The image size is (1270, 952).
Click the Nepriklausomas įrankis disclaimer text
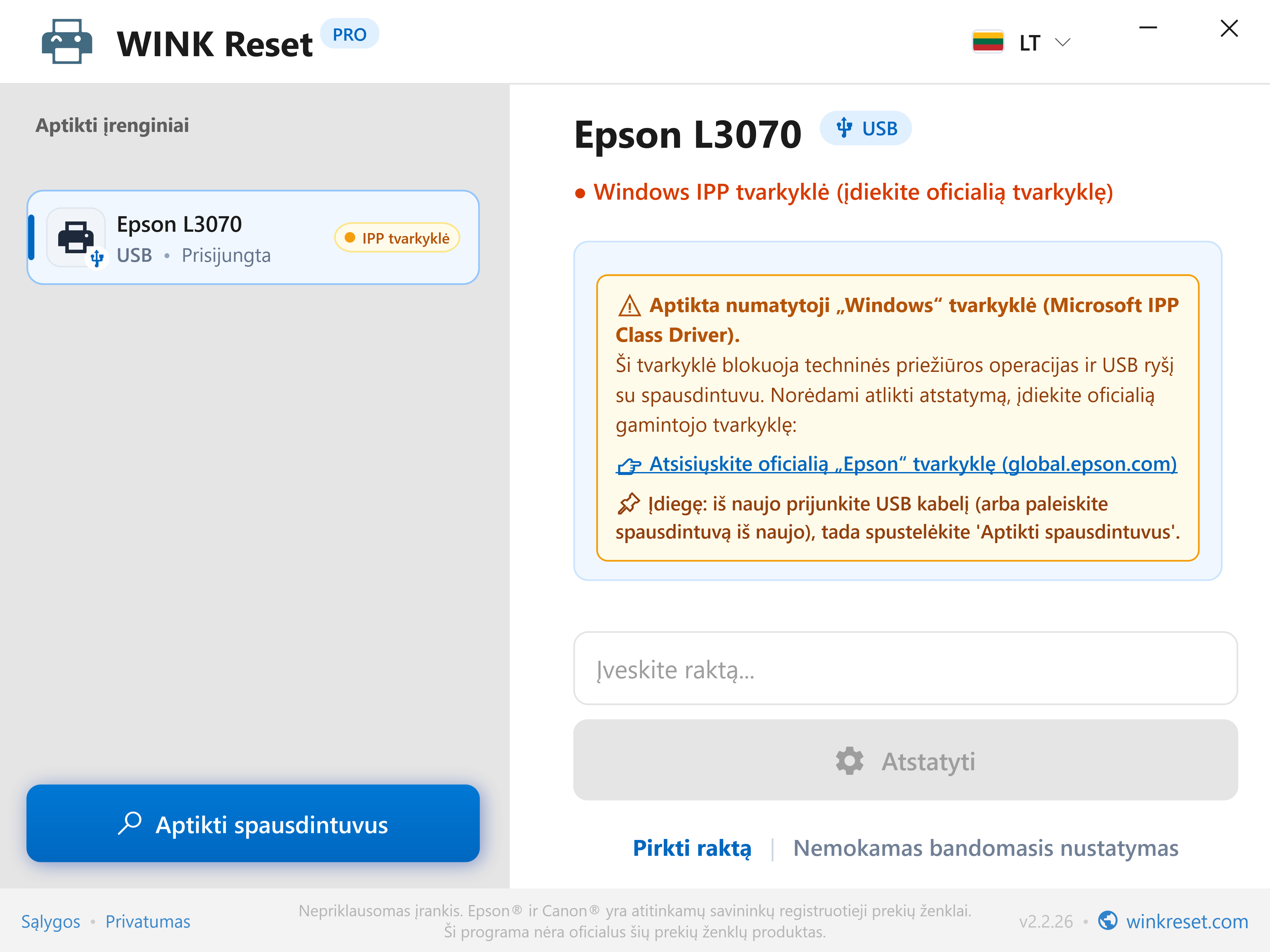634,921
